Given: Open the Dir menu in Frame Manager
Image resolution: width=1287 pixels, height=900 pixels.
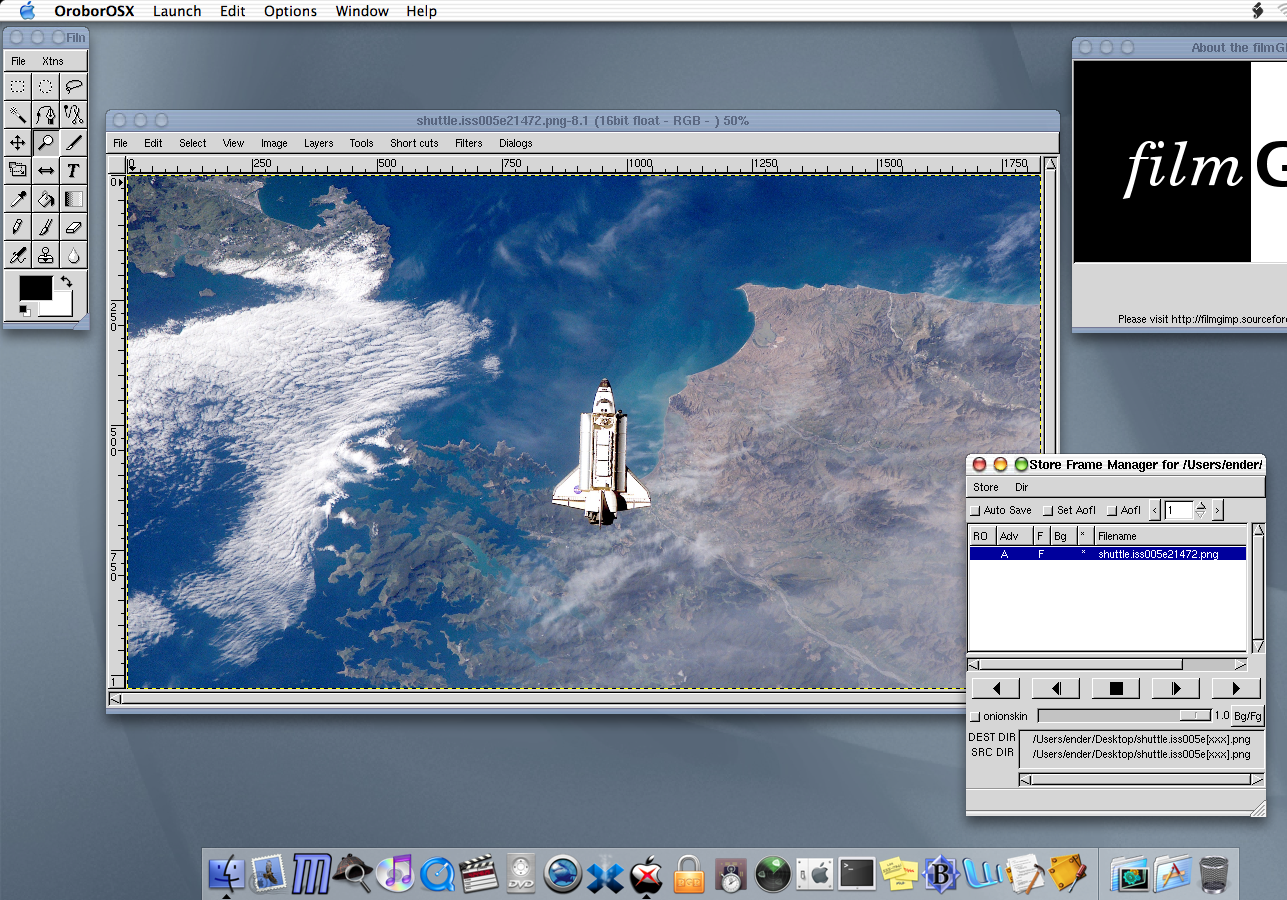Looking at the screenshot, I should [1021, 488].
